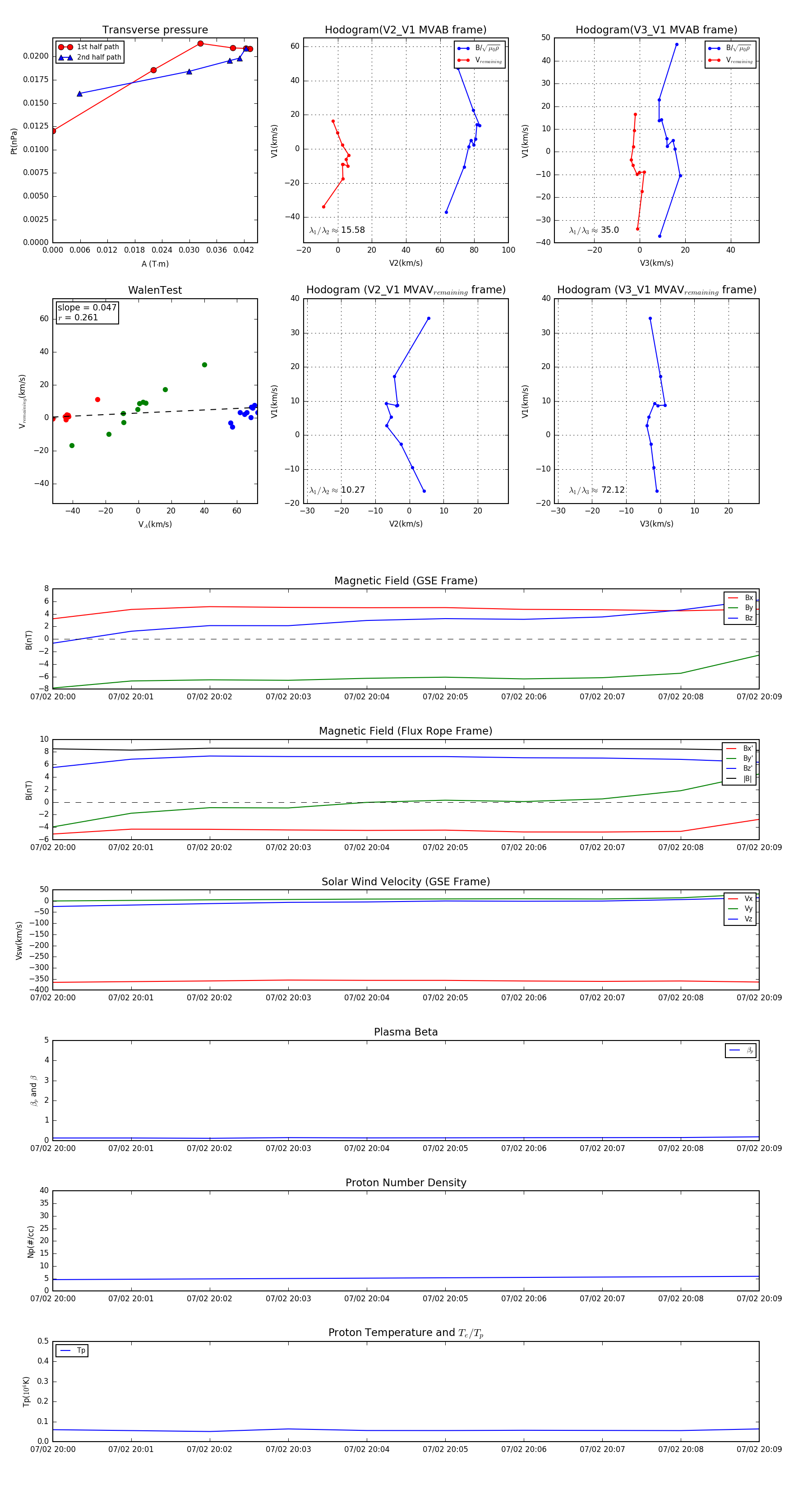Viewport: 812px width, 1489px height.
Task: Click the 'Plasma Beta' panel title
Action: click(406, 1032)
